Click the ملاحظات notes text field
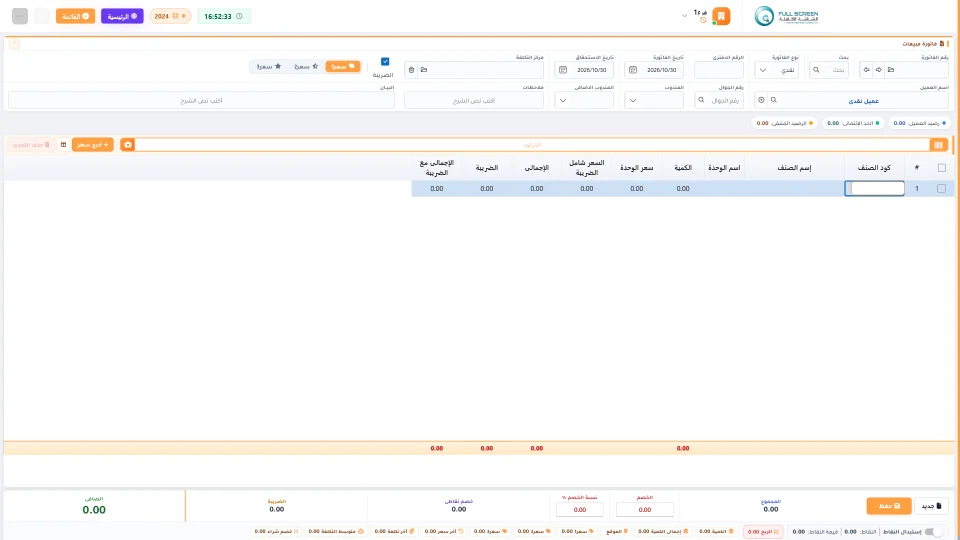The width and height of the screenshot is (960, 540). tap(474, 100)
